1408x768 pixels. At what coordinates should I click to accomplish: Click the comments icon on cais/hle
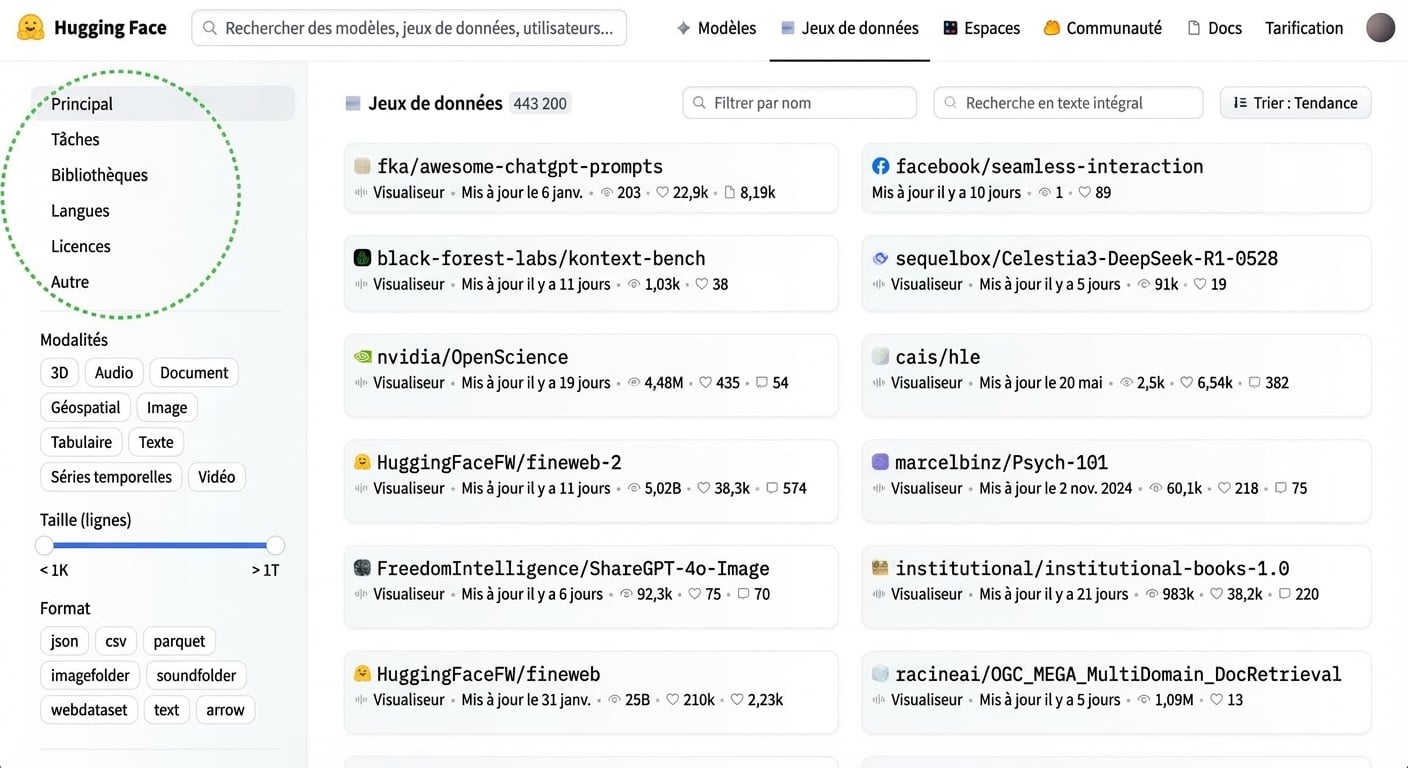coord(1254,383)
